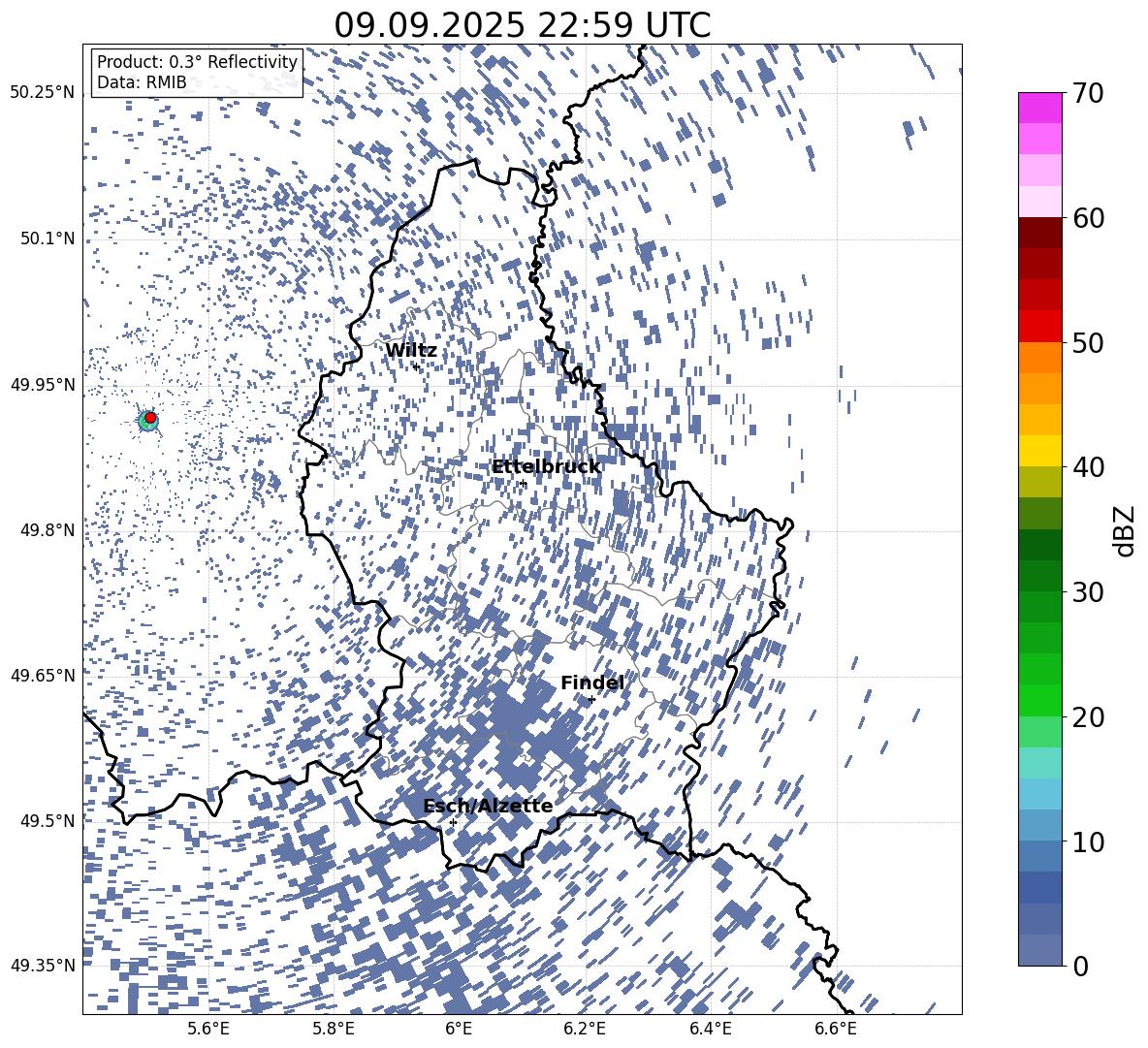Click the dark red 60 dBZ color band
Image resolution: width=1148 pixels, height=1048 pixels.
point(1039,233)
